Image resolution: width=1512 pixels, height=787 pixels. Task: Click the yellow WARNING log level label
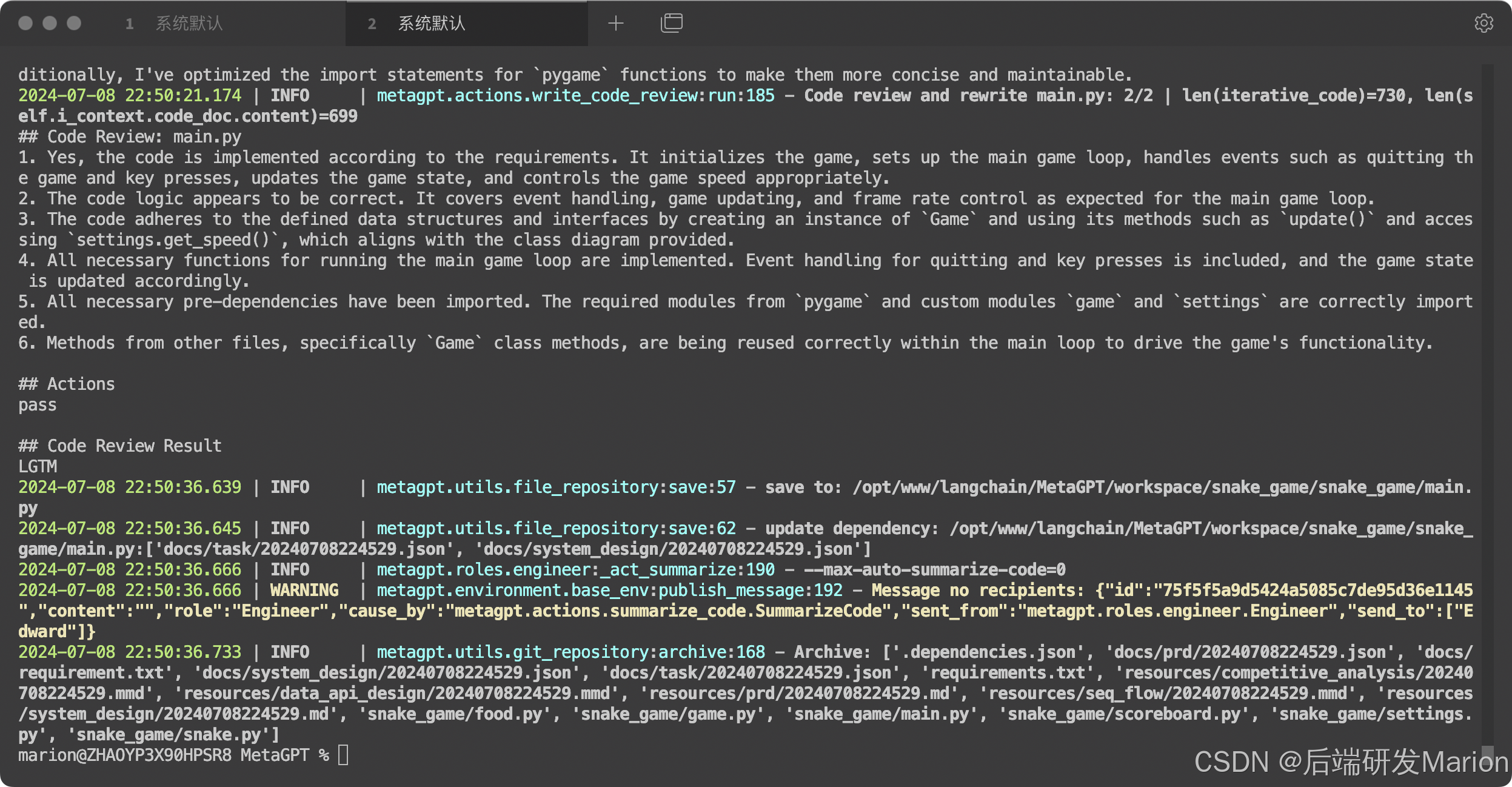pos(304,591)
